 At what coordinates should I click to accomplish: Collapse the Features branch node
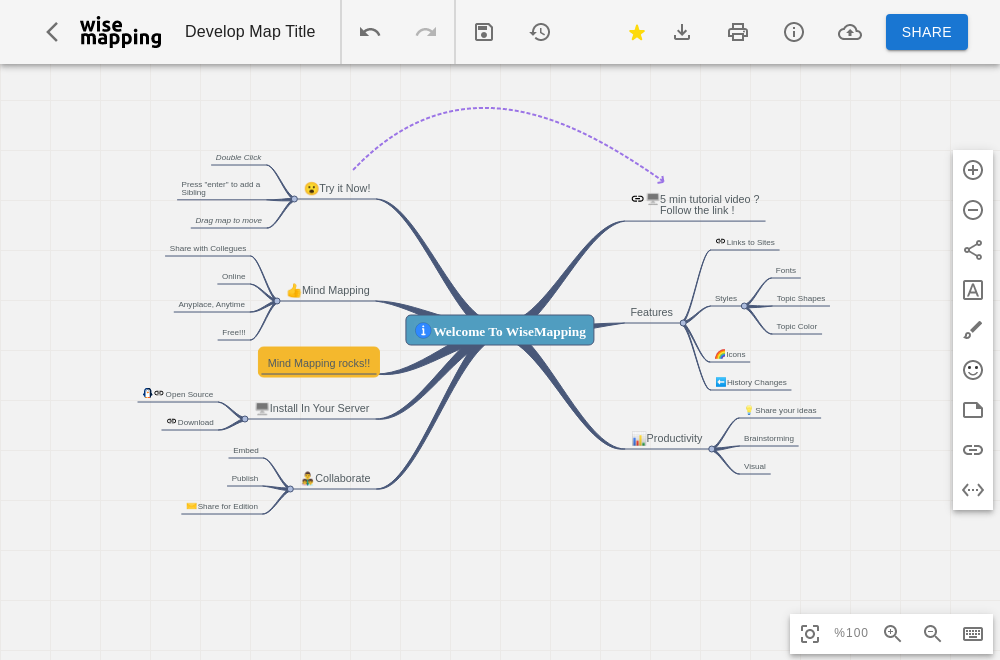pos(683,323)
